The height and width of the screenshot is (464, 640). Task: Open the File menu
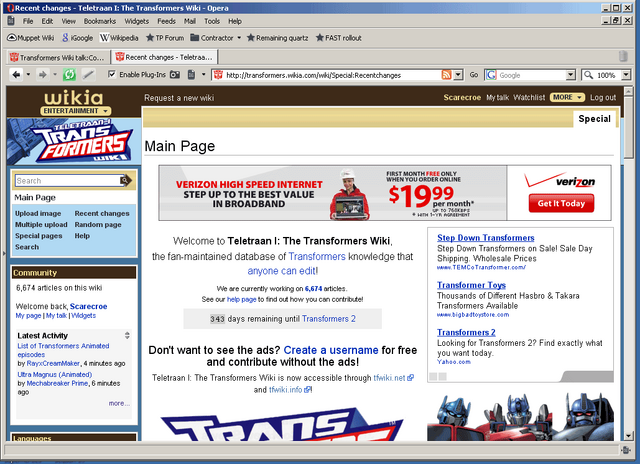point(28,21)
